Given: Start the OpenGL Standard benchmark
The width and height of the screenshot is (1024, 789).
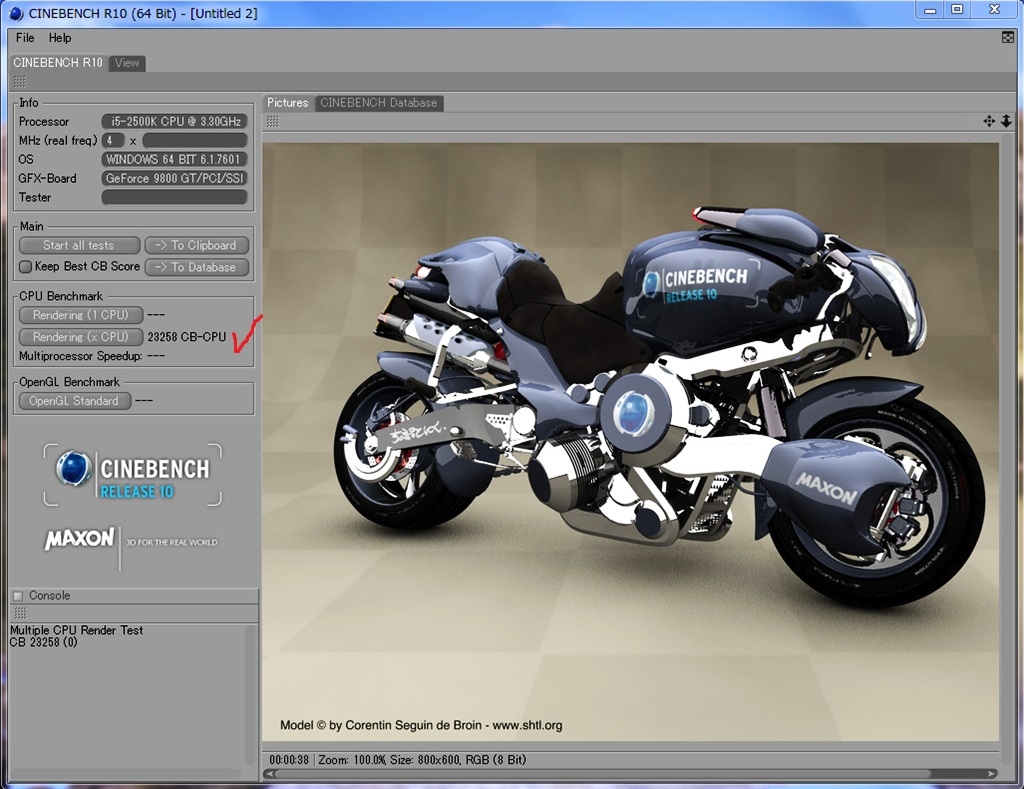Looking at the screenshot, I should click(x=74, y=401).
